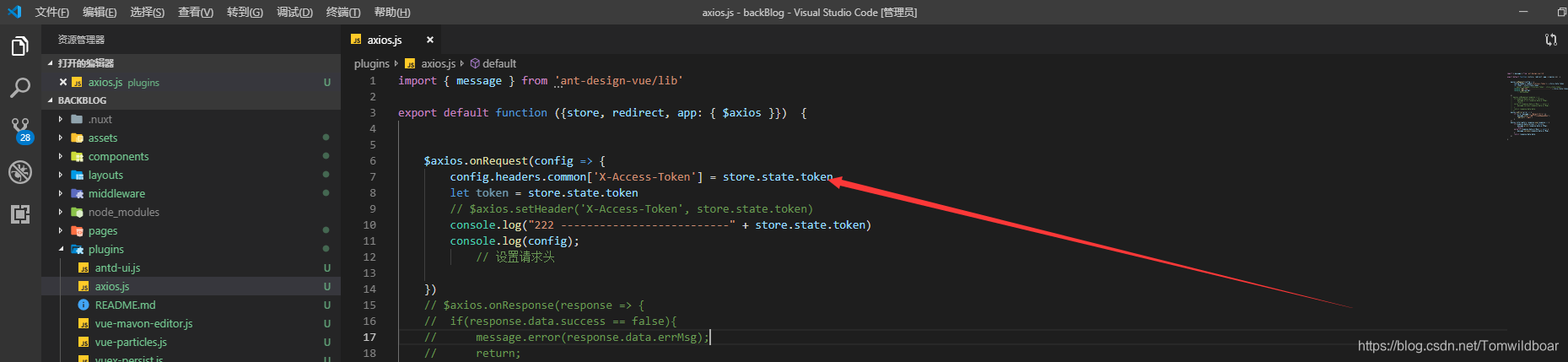The width and height of the screenshot is (1568, 362).
Task: Click the code minimap preview
Action: 1535,105
